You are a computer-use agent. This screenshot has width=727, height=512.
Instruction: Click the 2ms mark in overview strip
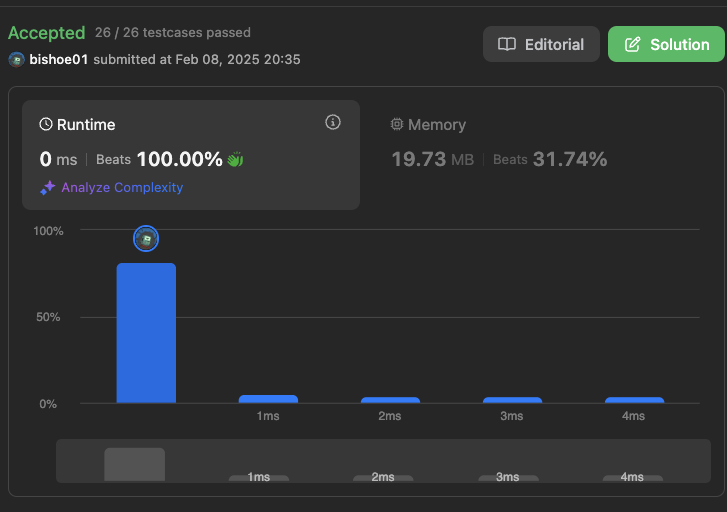click(383, 477)
